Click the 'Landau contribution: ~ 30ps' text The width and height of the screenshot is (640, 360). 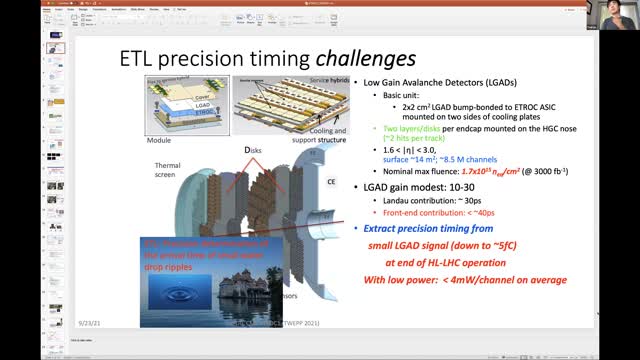point(432,201)
